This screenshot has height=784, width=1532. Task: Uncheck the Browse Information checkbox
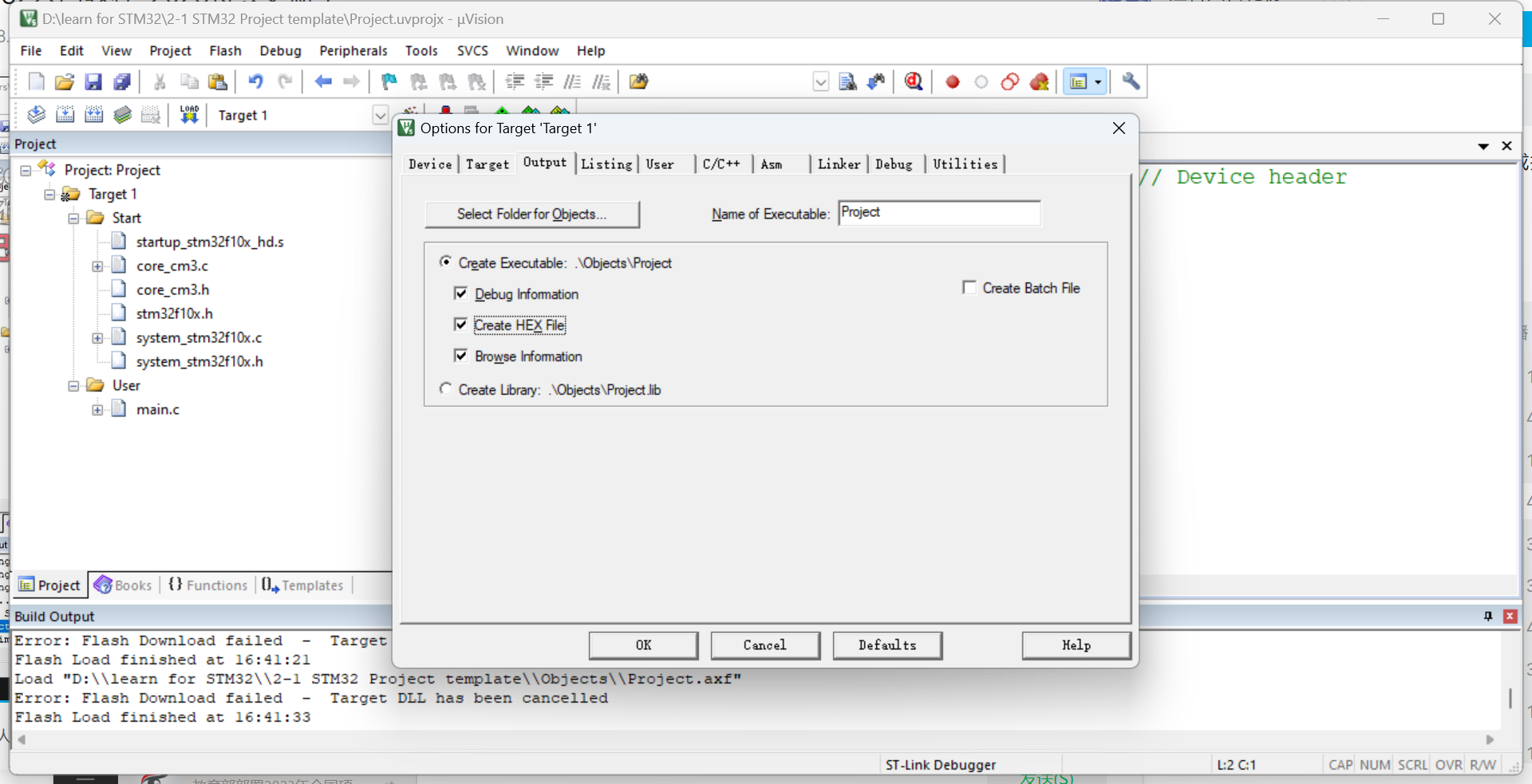pos(460,356)
